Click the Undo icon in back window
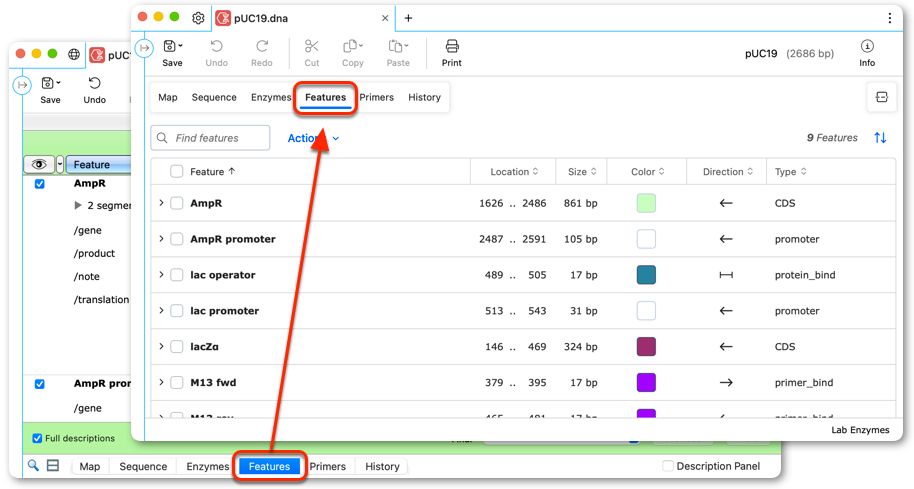Screen dimensions: 914x489 point(94,83)
